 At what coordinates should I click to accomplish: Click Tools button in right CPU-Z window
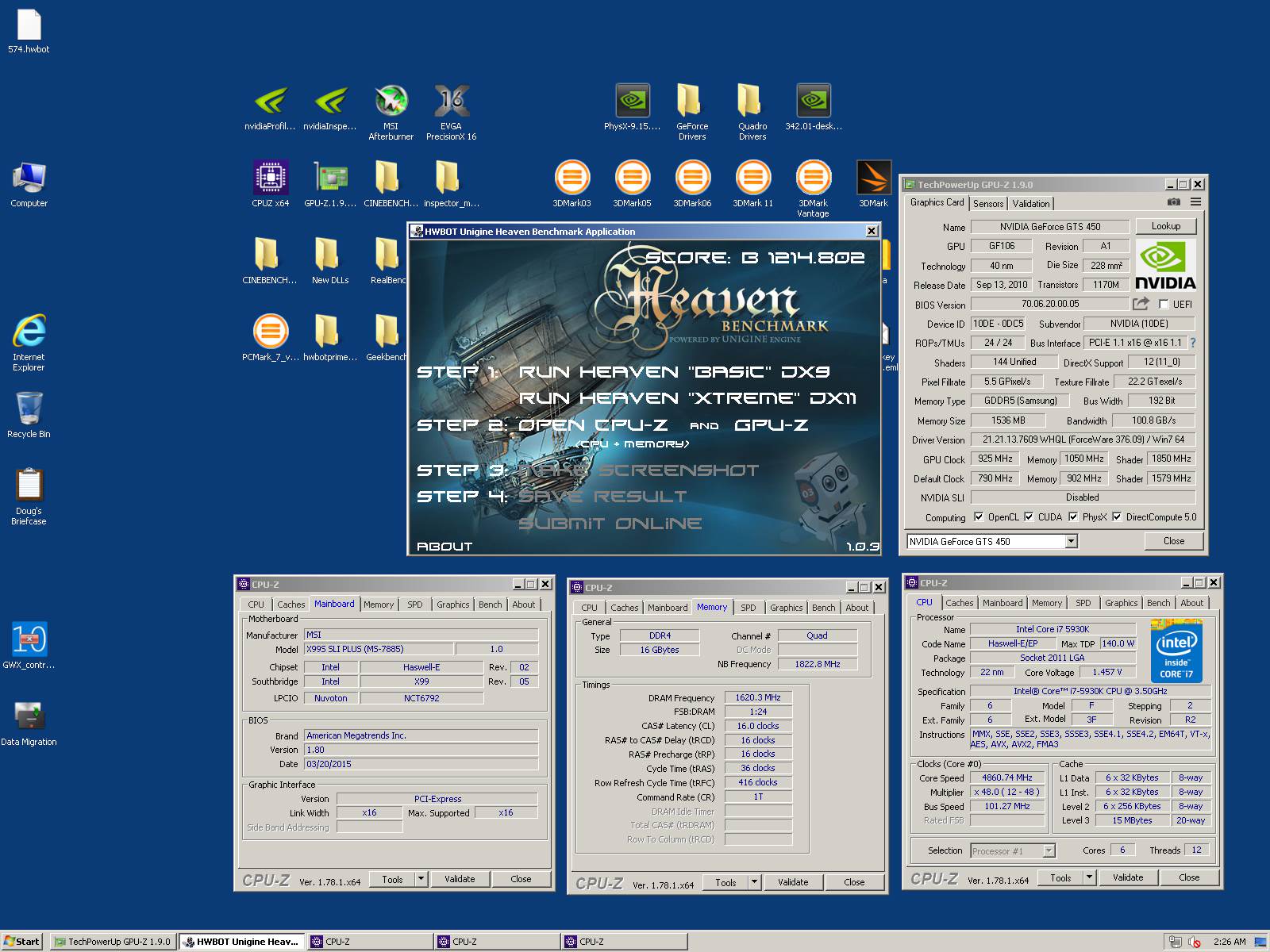(x=1060, y=877)
